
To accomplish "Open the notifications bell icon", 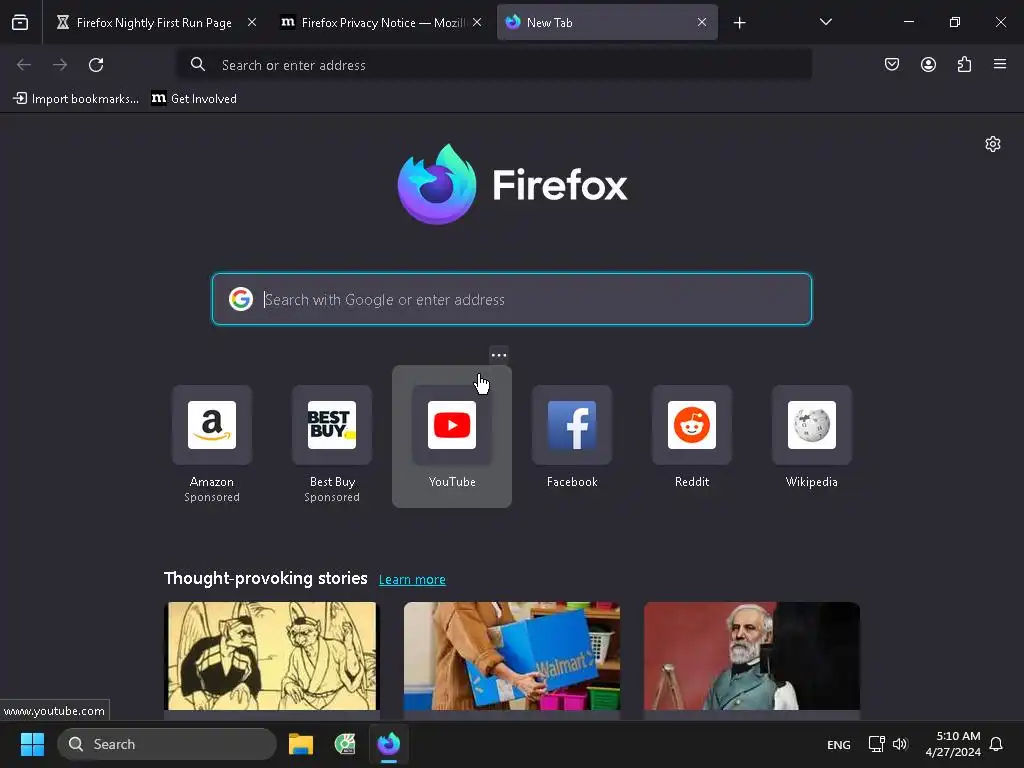I will point(996,744).
